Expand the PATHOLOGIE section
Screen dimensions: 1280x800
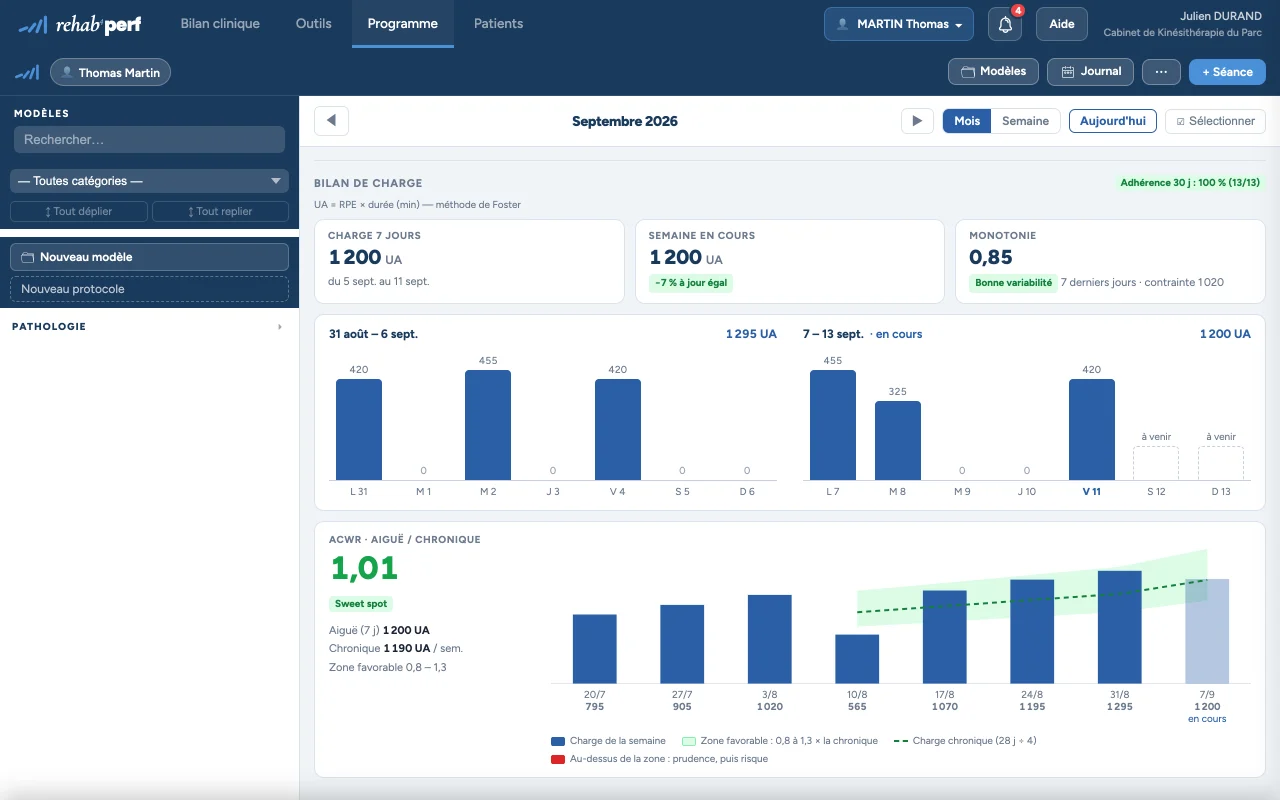149,327
